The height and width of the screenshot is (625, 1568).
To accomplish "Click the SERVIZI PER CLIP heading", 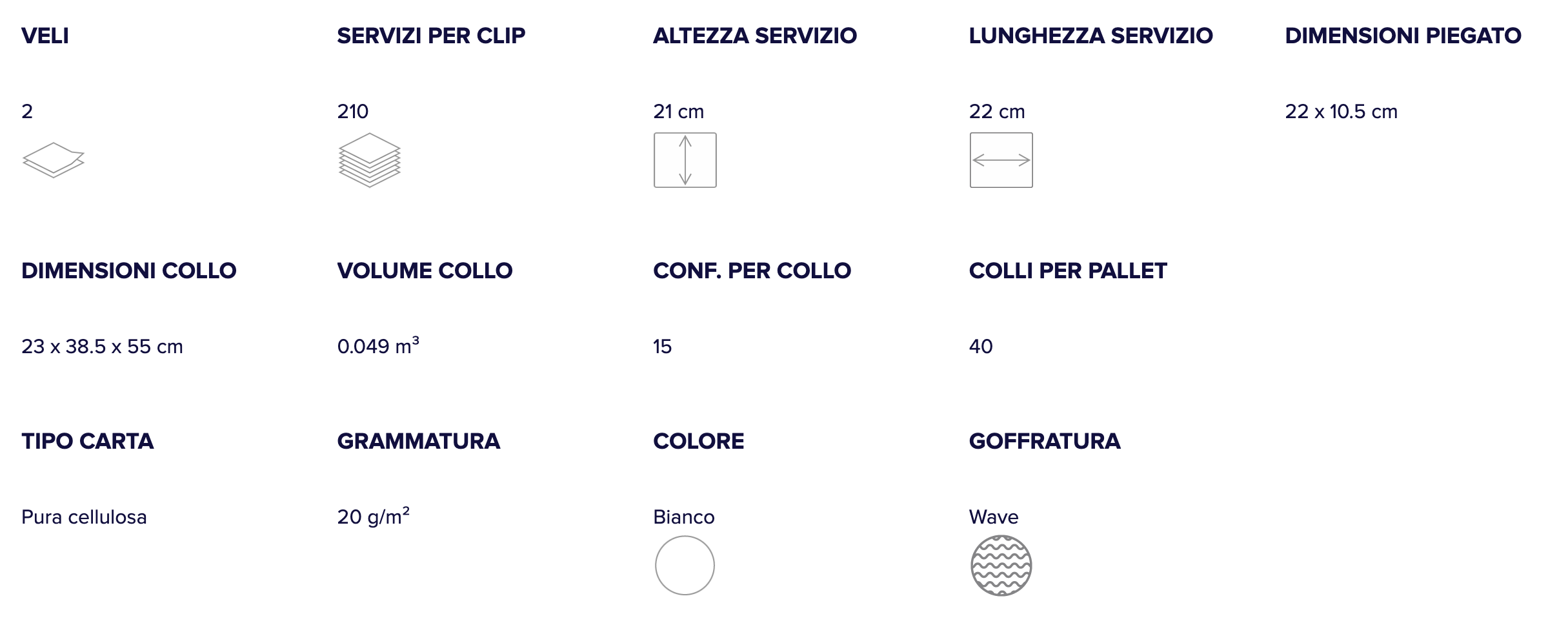I will point(431,36).
